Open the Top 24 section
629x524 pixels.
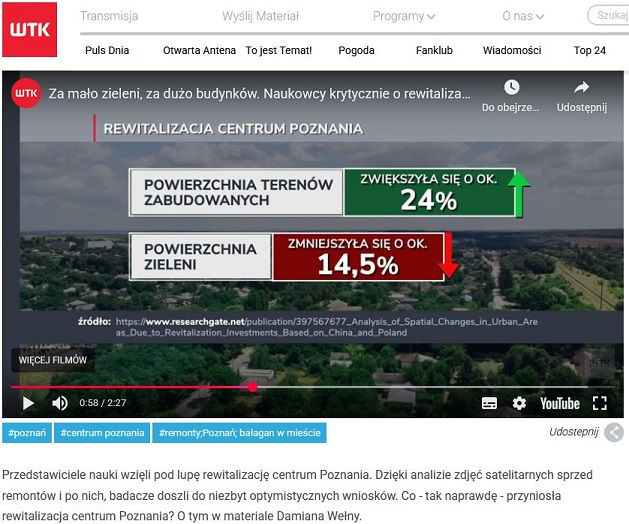click(x=590, y=50)
